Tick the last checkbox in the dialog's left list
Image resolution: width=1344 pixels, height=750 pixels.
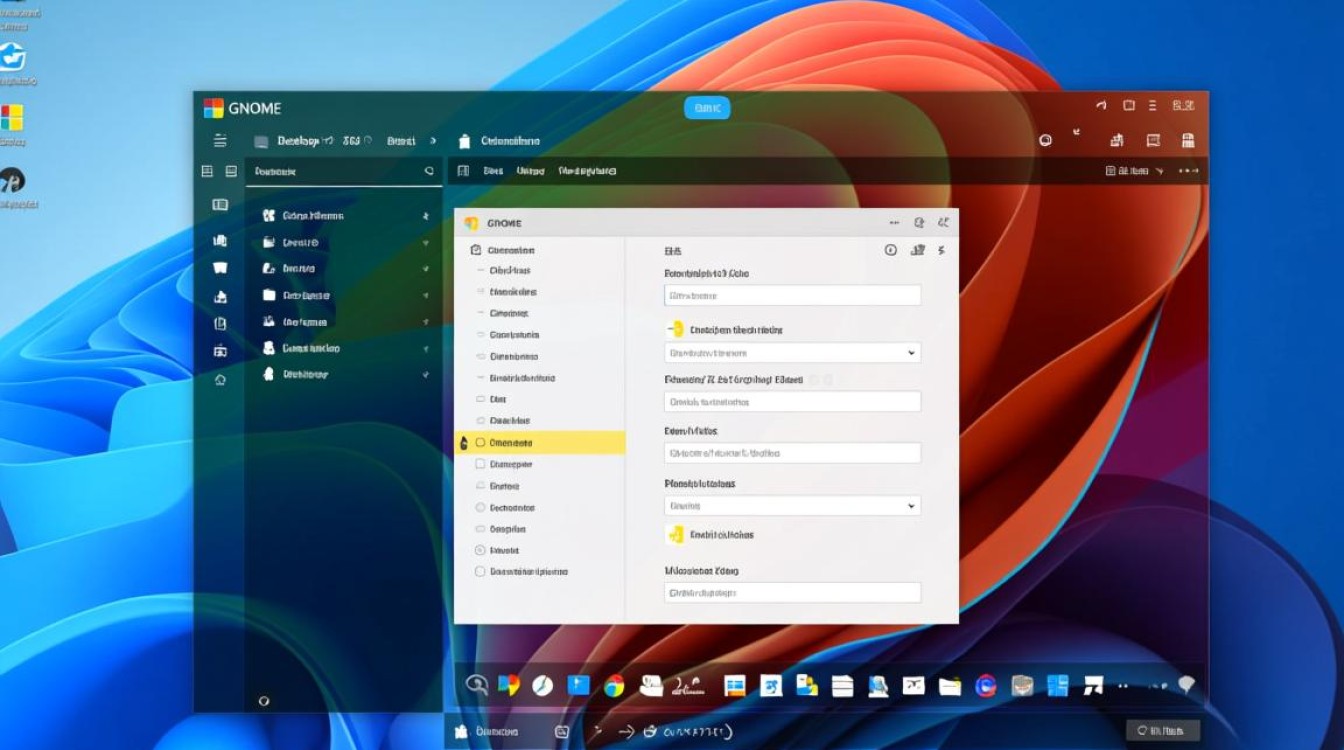(x=480, y=571)
